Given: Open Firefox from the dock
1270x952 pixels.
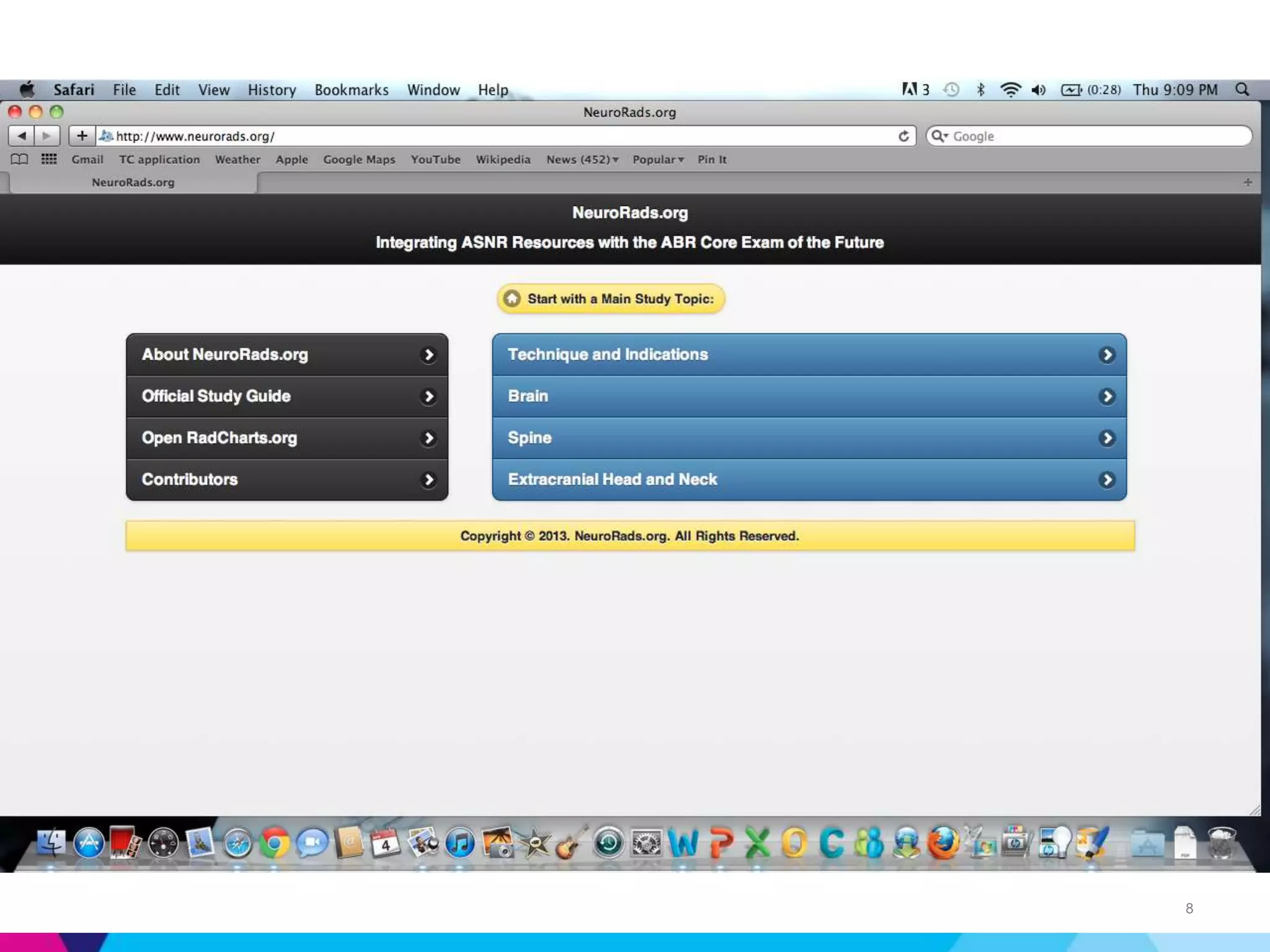Looking at the screenshot, I should click(x=943, y=843).
